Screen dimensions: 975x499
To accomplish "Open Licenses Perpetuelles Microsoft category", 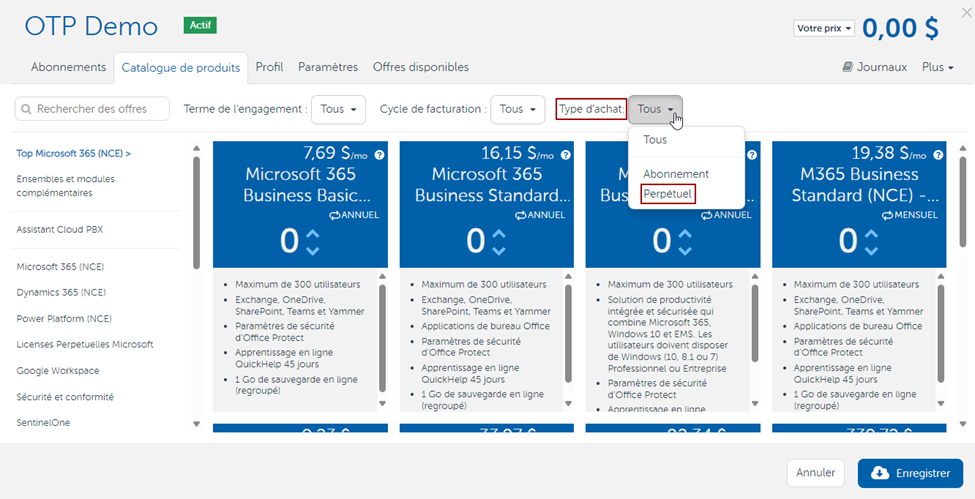I will click(85, 344).
